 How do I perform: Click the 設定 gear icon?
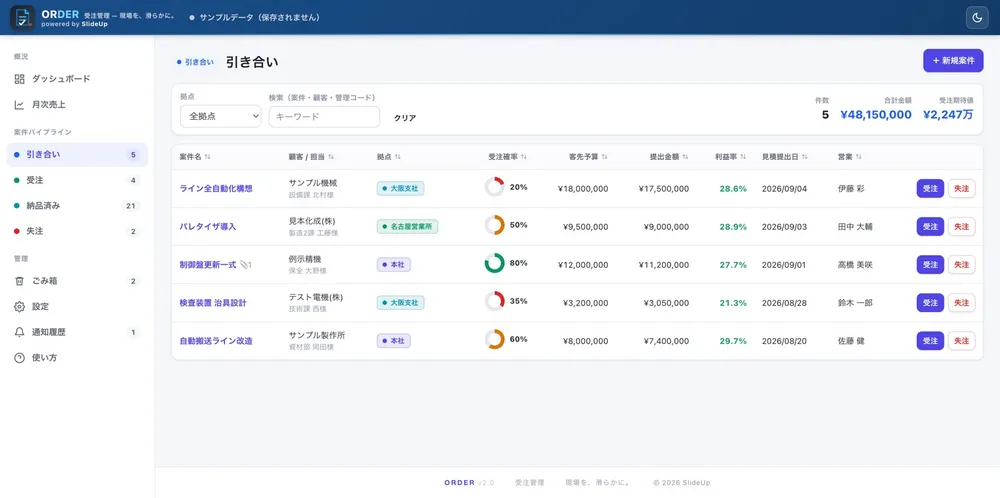pyautogui.click(x=19, y=307)
